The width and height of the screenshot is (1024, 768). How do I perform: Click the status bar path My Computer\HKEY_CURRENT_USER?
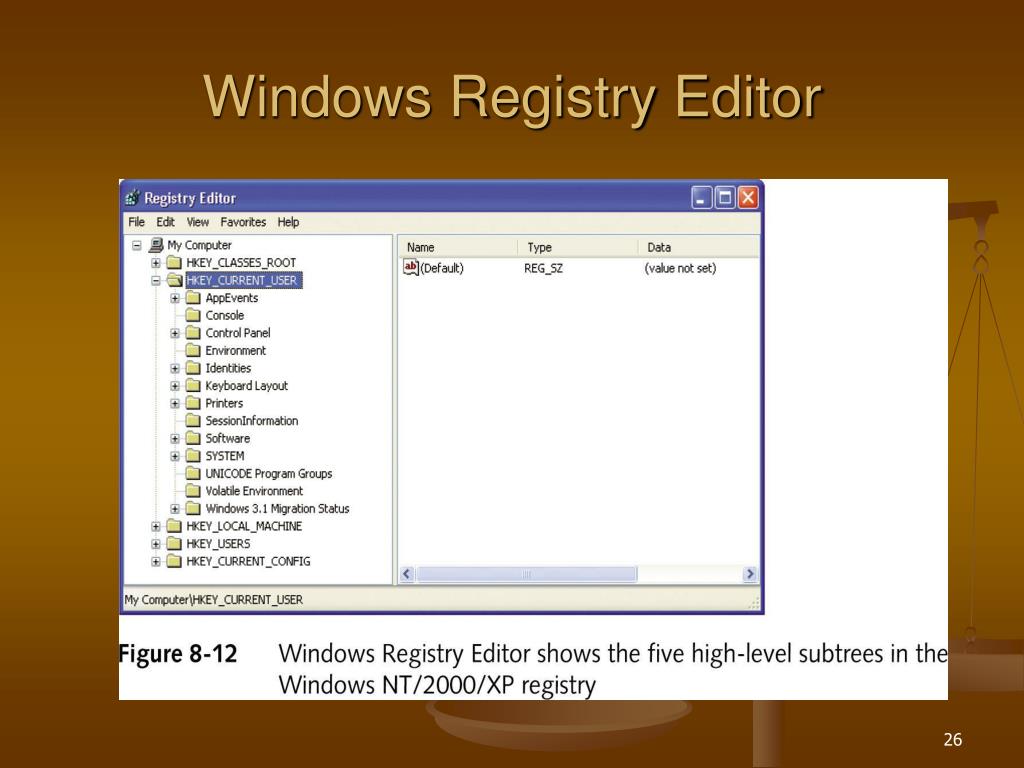(214, 600)
